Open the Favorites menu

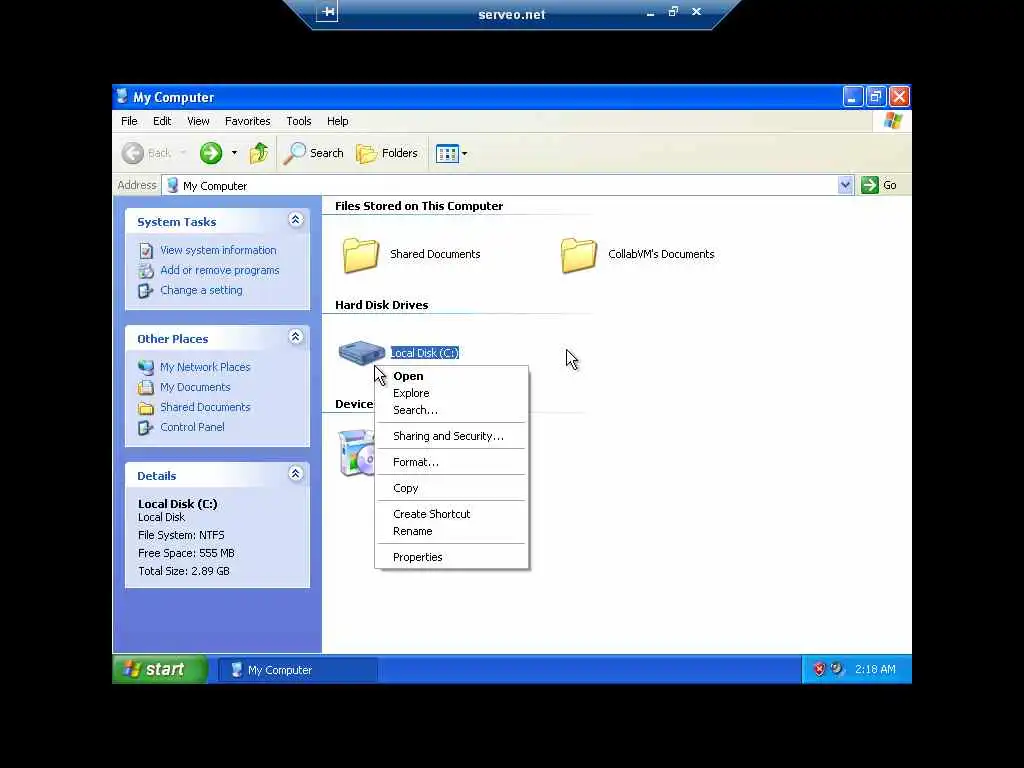coord(248,121)
